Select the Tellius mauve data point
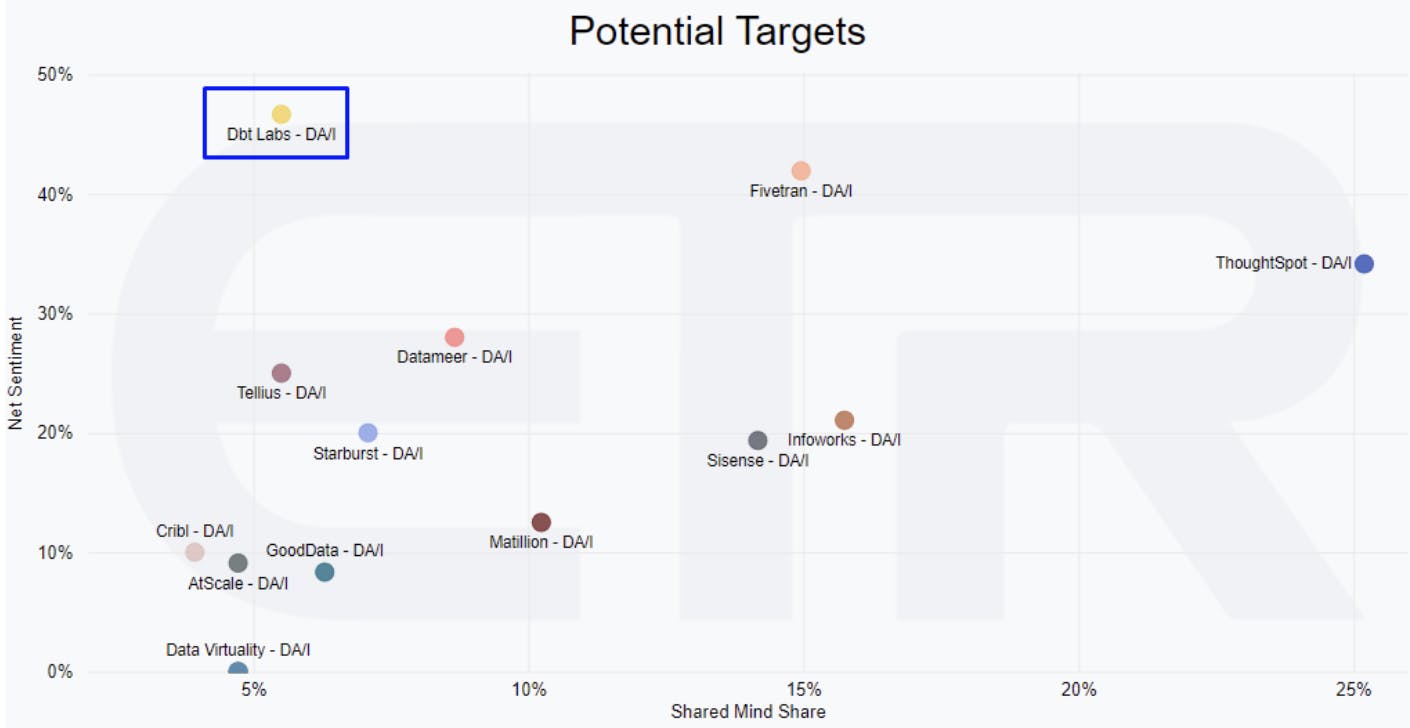The width and height of the screenshot is (1410, 728). (281, 373)
